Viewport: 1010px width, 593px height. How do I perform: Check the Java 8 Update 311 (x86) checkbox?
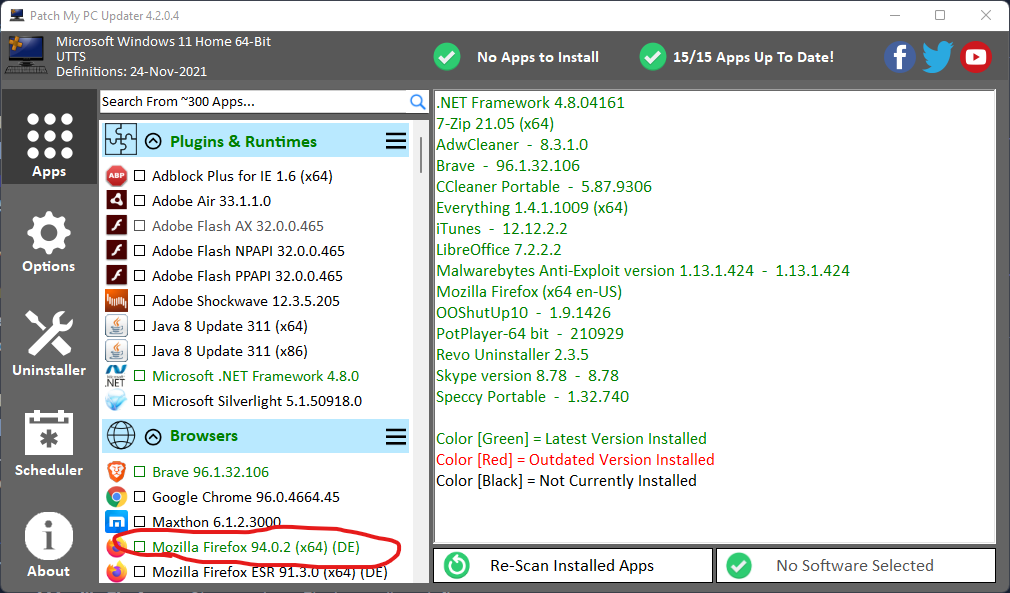click(140, 351)
